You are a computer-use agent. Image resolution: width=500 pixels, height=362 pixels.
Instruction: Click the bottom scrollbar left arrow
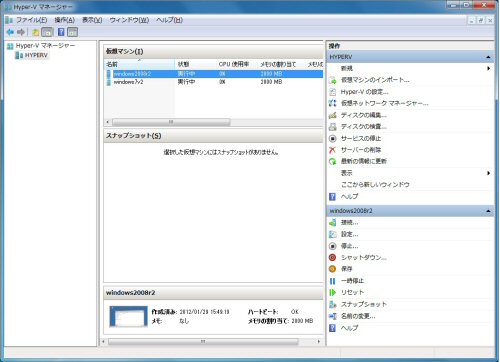103,342
